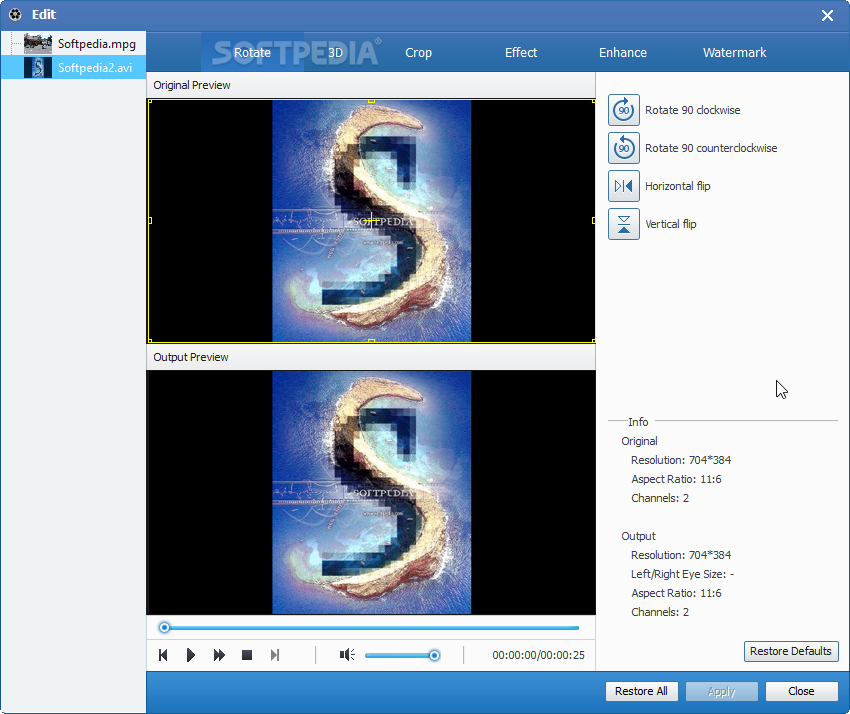This screenshot has height=714, width=850.
Task: Click the Output Preview video image
Action: [x=371, y=492]
